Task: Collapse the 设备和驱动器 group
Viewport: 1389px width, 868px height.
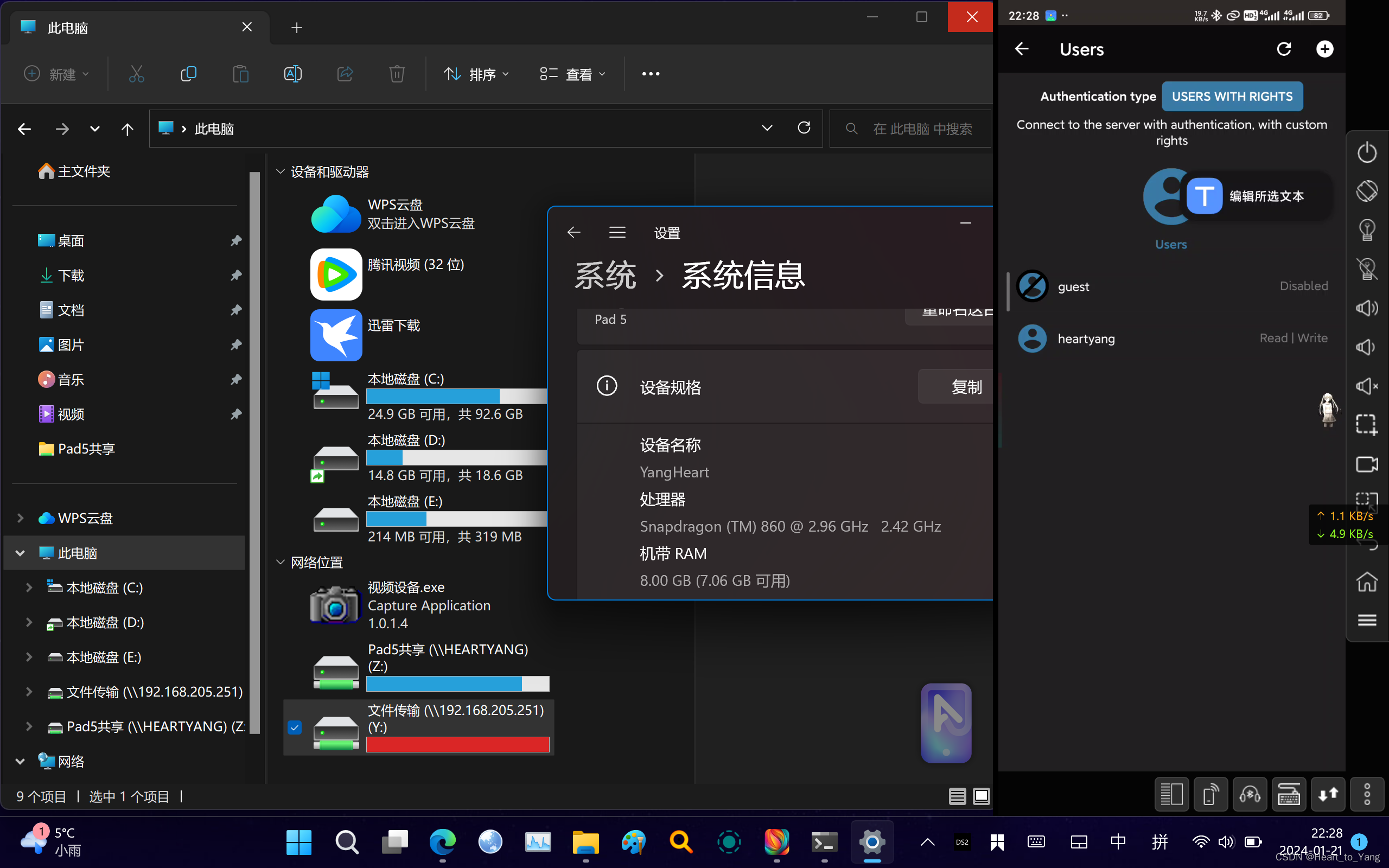Action: click(280, 171)
